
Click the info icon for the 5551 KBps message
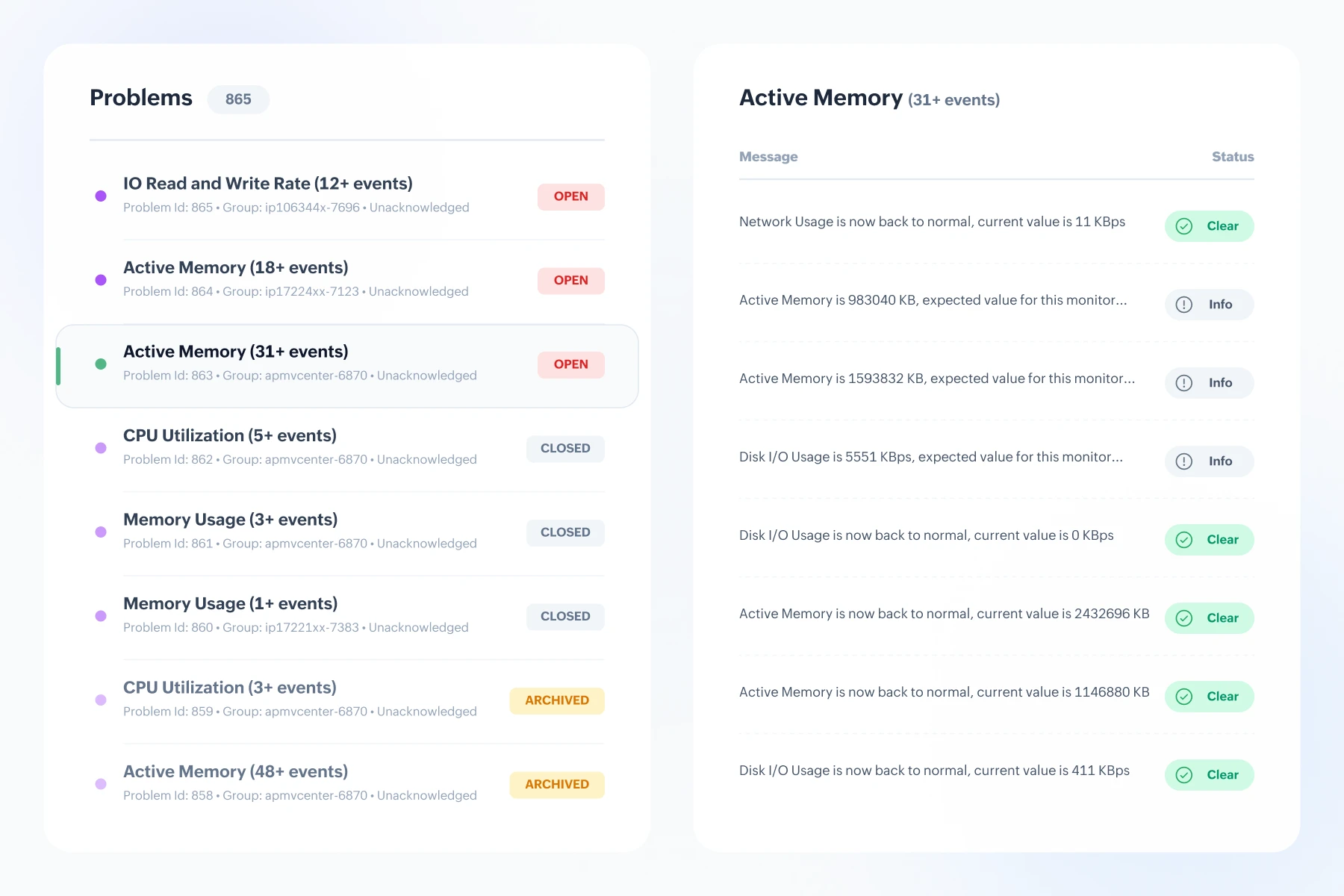coord(1184,461)
